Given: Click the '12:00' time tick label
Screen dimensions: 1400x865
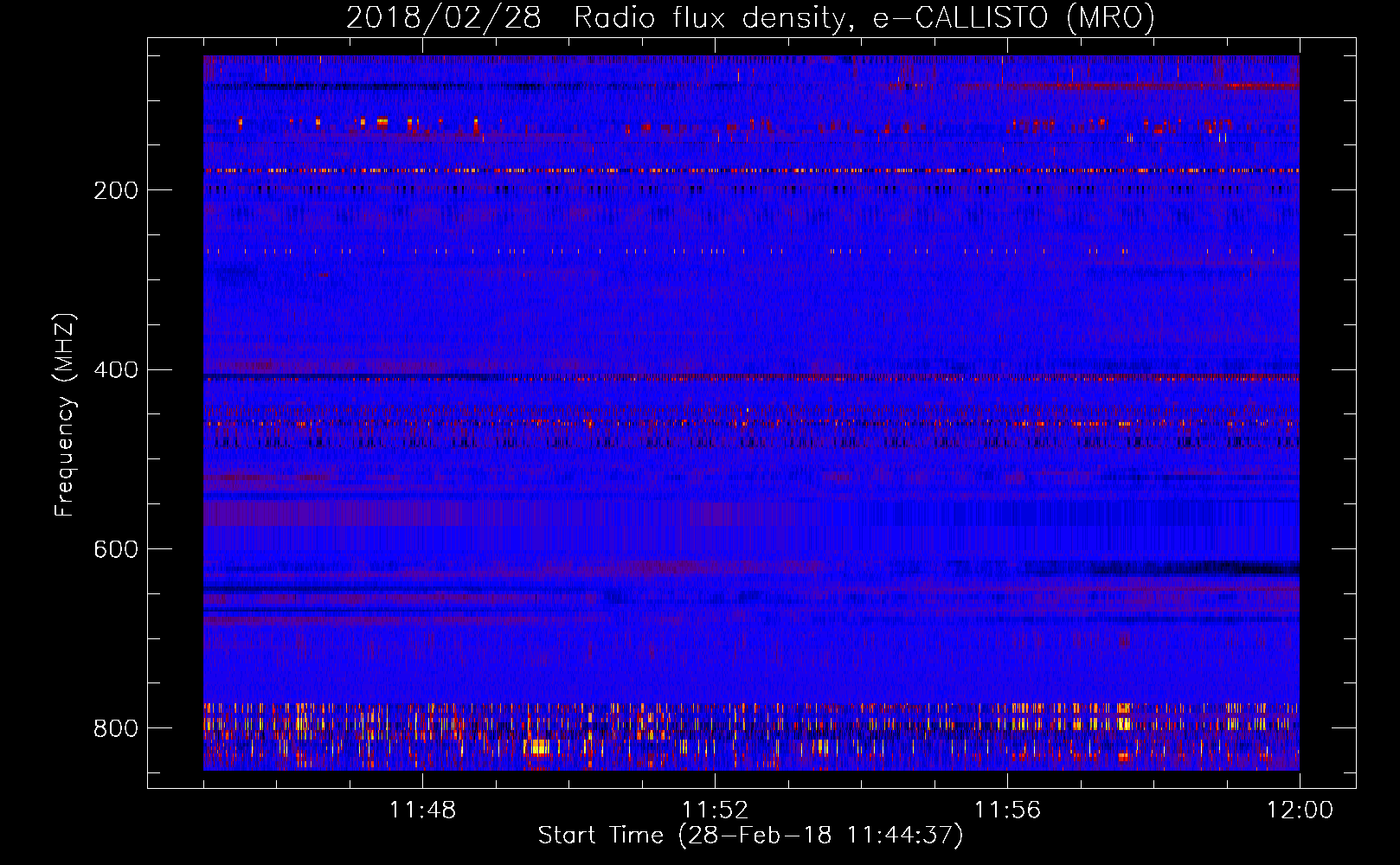Looking at the screenshot, I should tap(1300, 811).
